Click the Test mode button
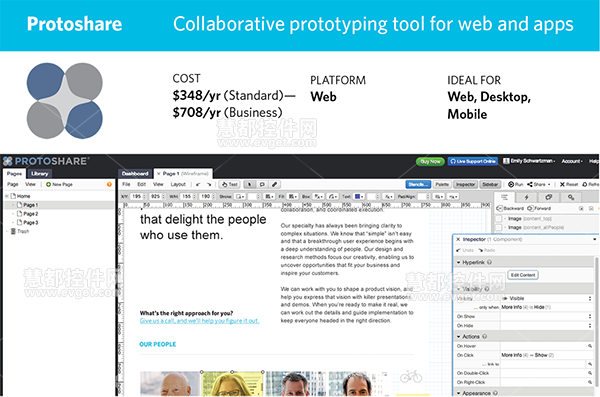The height and width of the screenshot is (397, 600). click(x=230, y=185)
